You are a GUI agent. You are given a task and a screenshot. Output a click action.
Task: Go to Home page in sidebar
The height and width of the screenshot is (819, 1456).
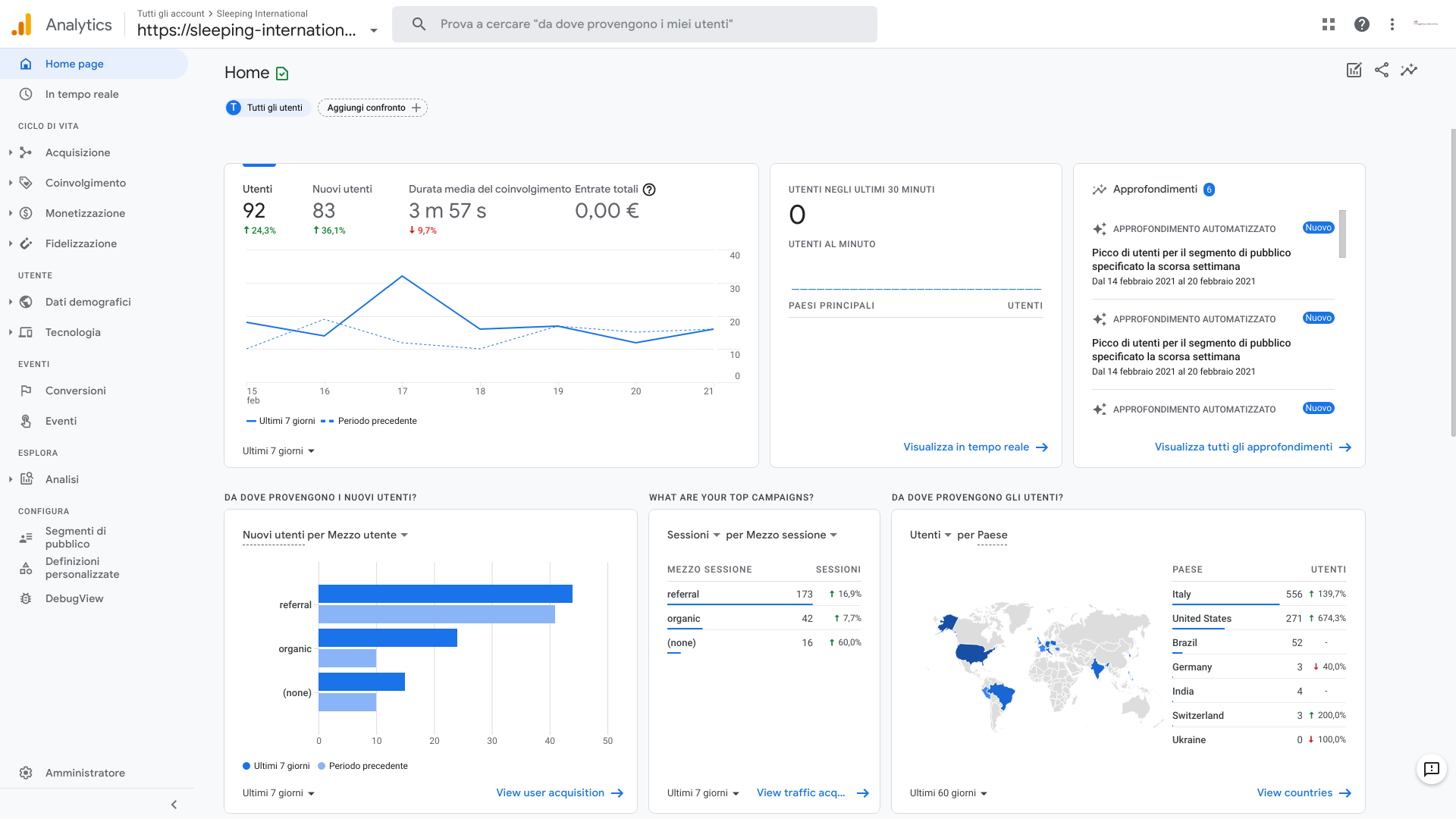[x=94, y=64]
